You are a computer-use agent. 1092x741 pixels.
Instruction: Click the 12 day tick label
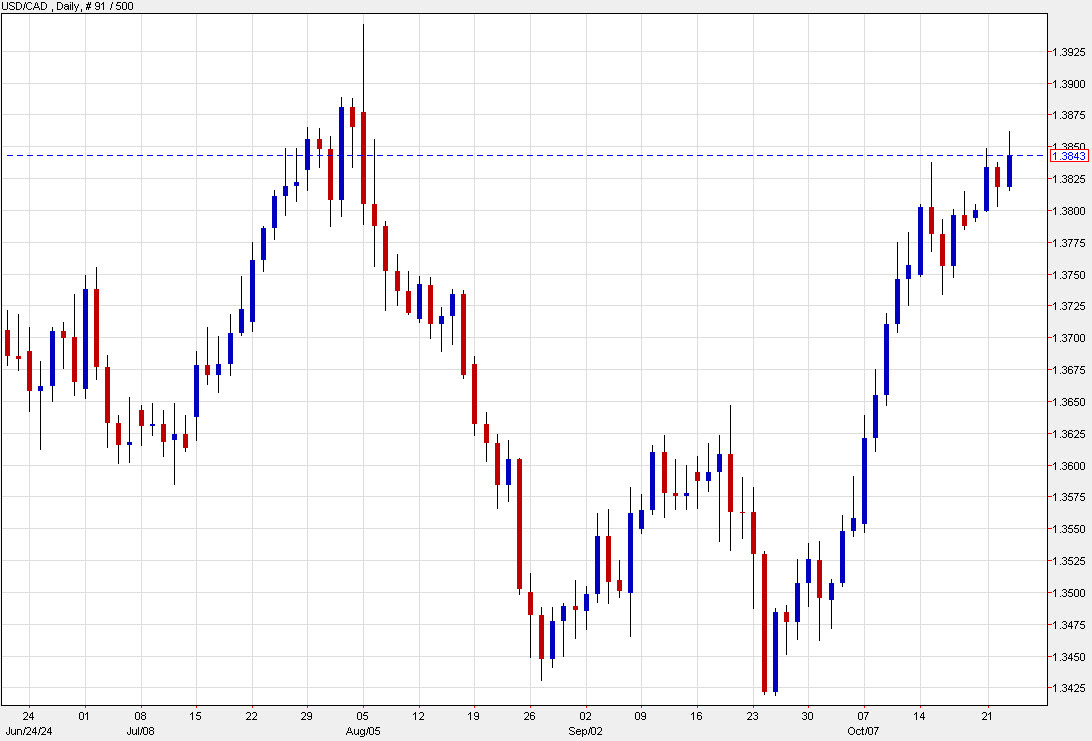(x=419, y=716)
